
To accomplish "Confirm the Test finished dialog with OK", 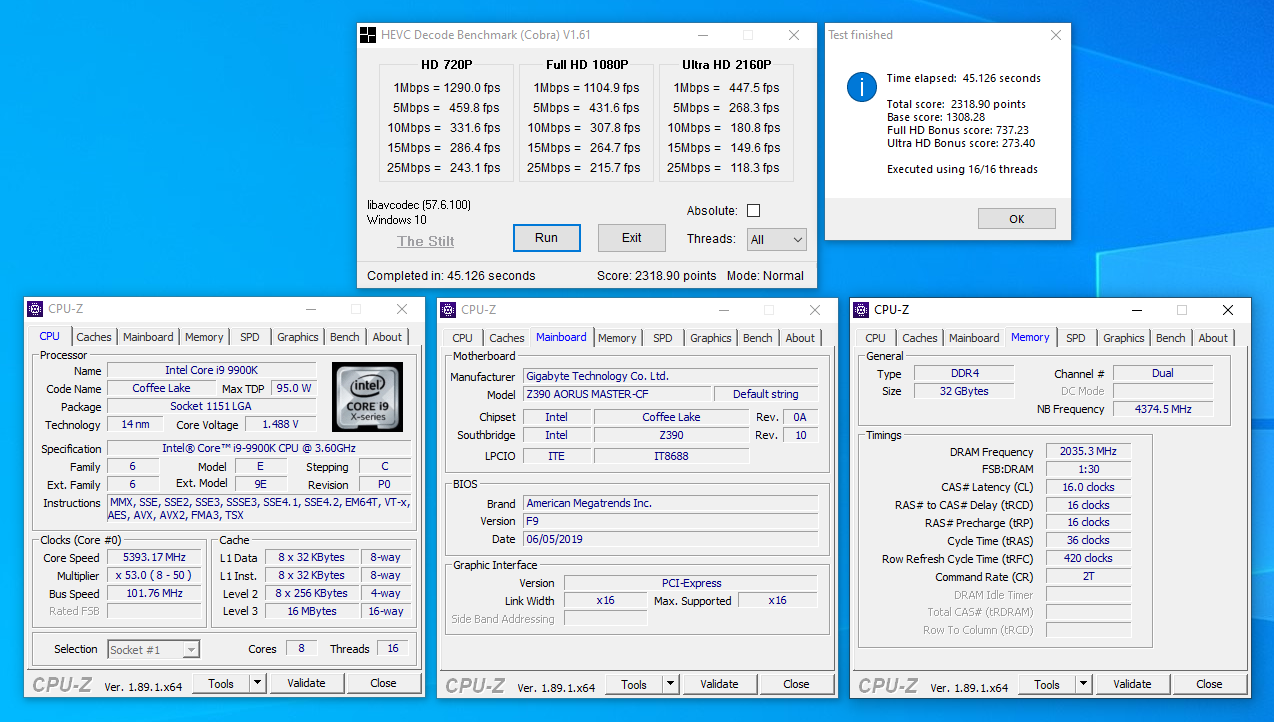I will click(1016, 219).
